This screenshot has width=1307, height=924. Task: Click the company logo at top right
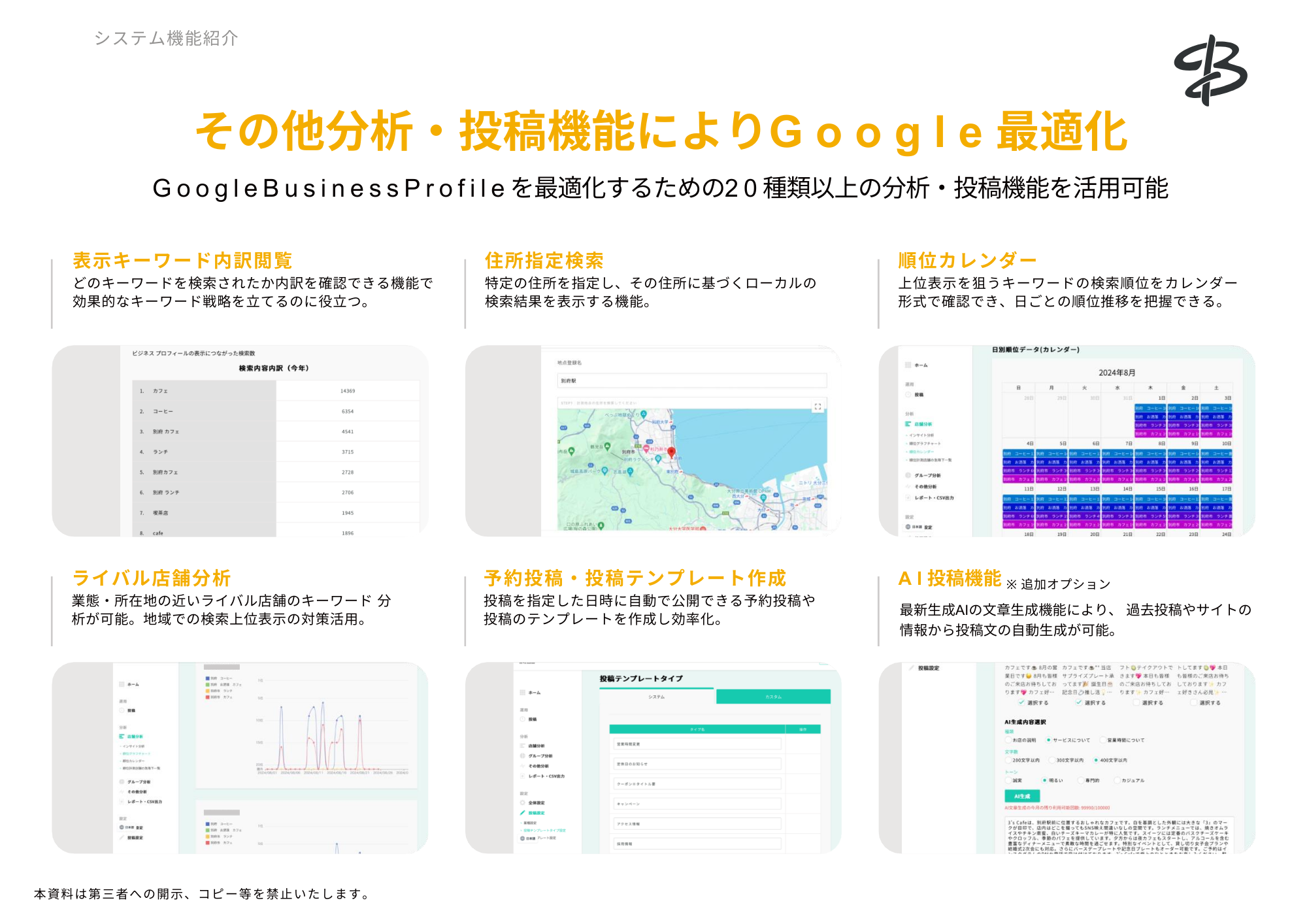point(1210,70)
